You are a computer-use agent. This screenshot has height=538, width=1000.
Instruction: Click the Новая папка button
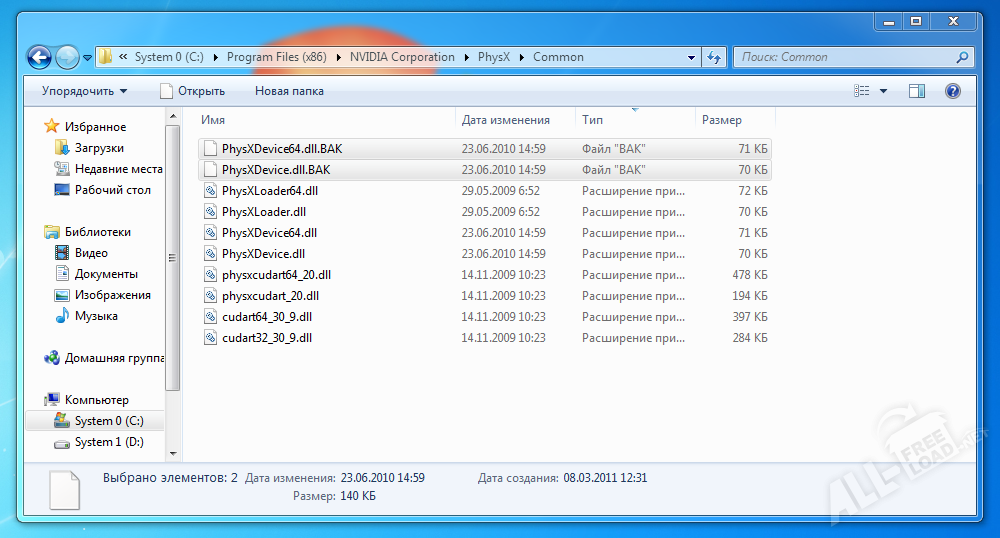(289, 91)
